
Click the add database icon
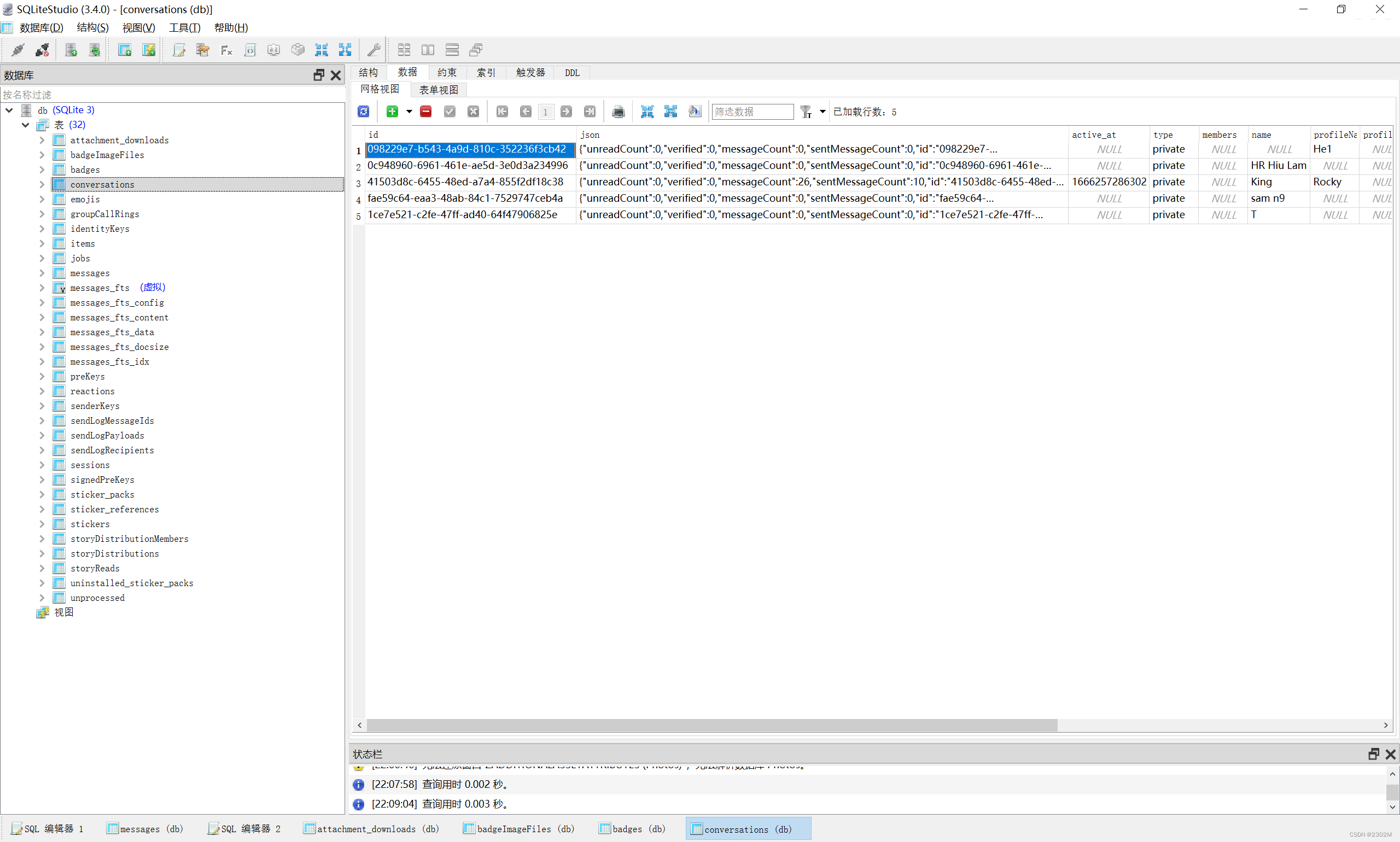71,50
